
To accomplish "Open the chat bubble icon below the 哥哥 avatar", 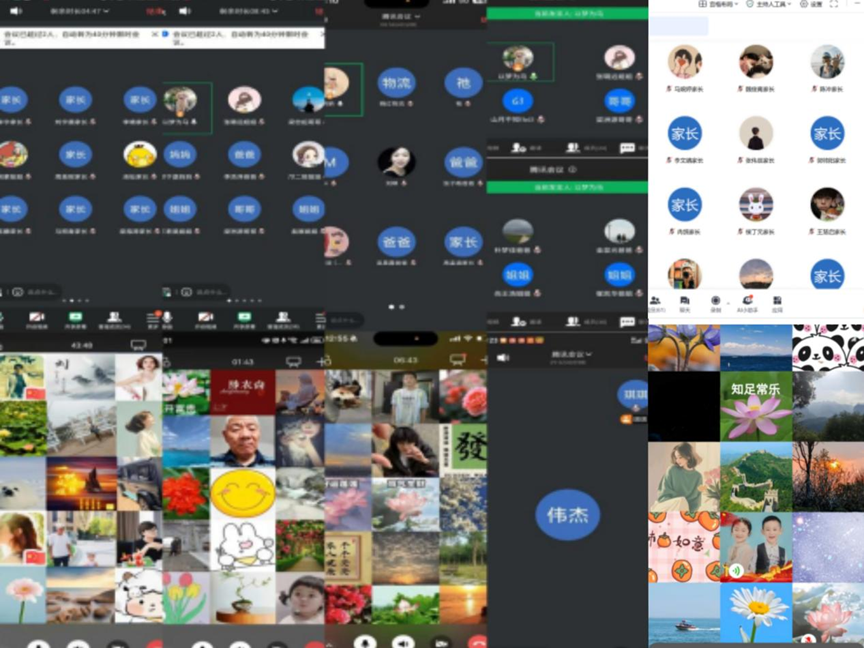I will tap(627, 147).
